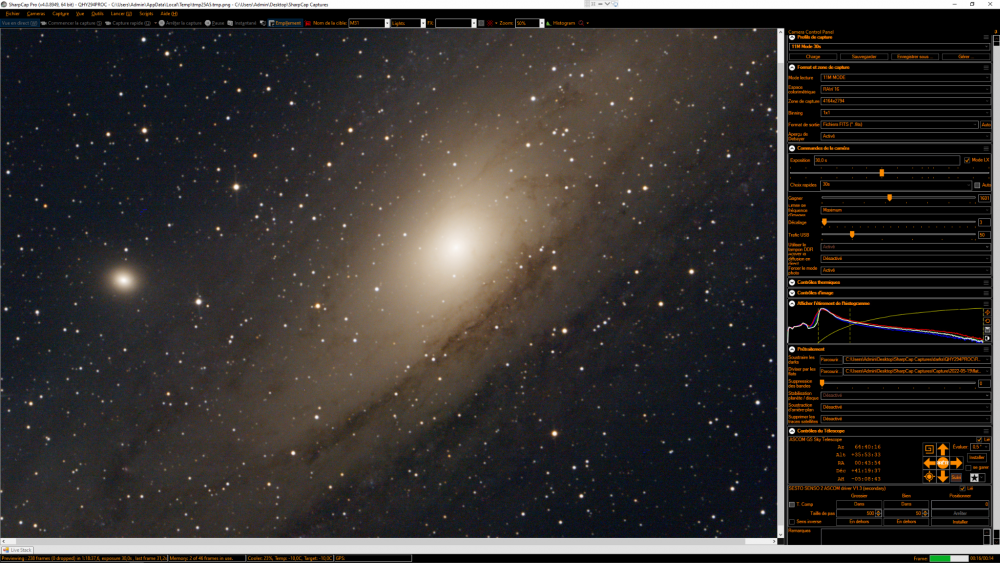Click the Exposition value field
The width and height of the screenshot is (1000, 563).
885,160
